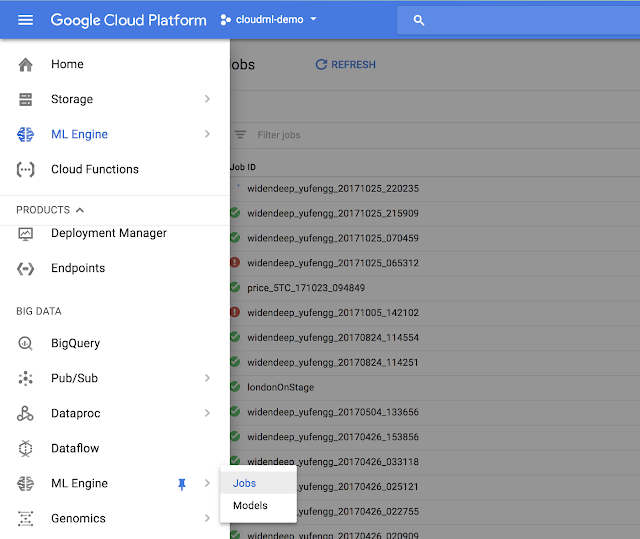Click failed status icon for widendeep_yufengg_20171025_065312

(x=235, y=262)
